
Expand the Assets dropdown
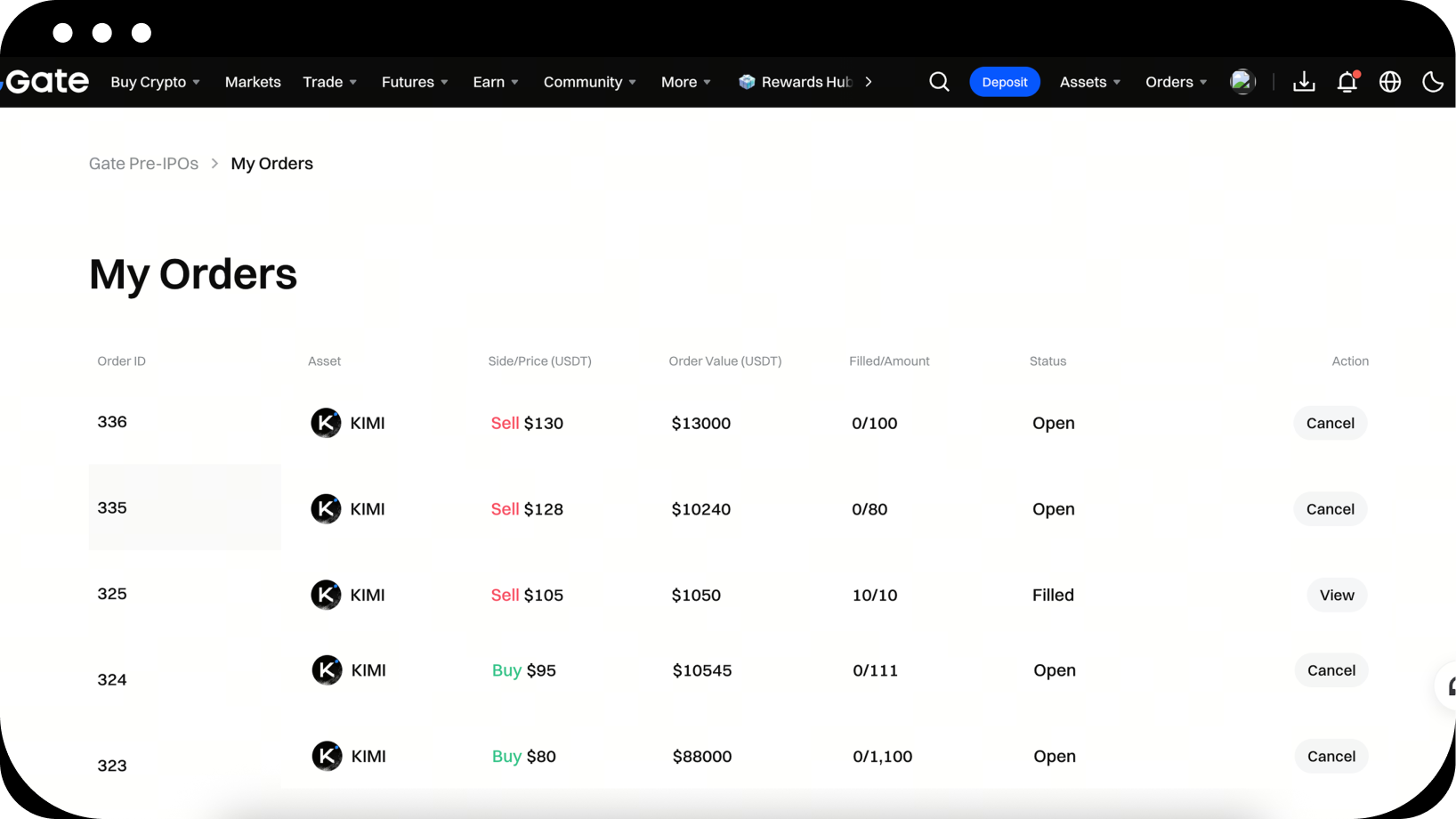[x=1090, y=82]
